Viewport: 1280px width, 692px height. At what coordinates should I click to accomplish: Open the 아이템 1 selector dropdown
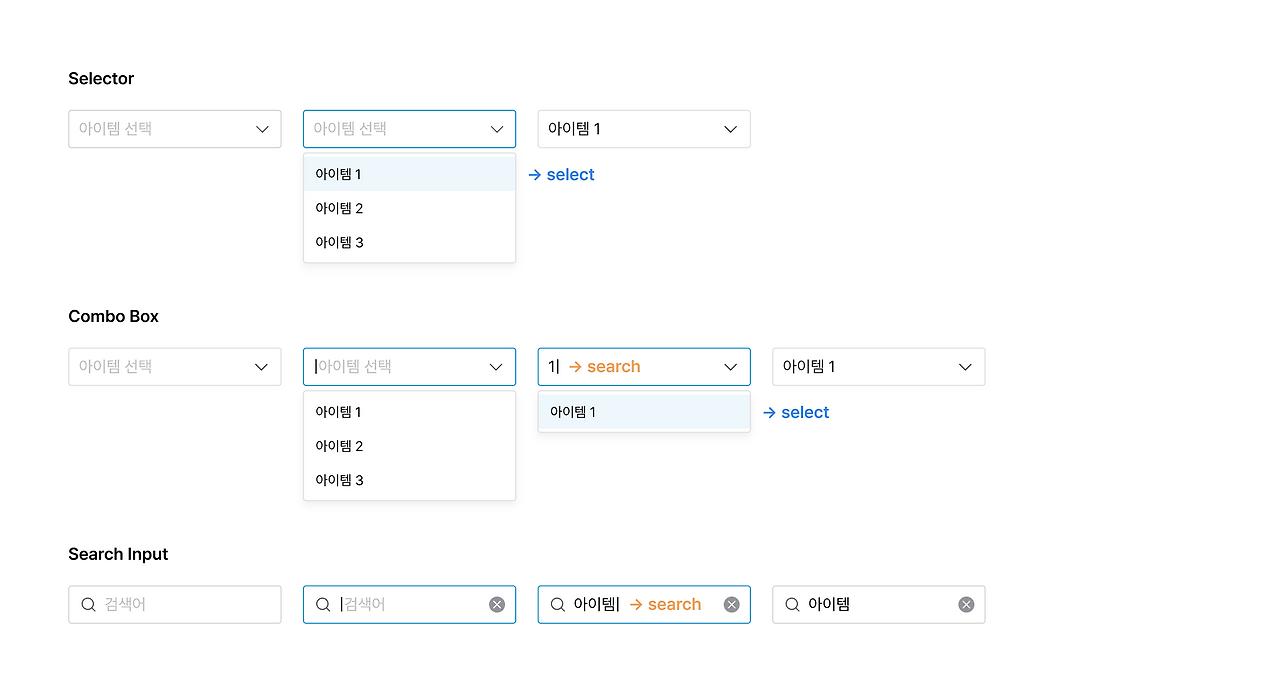(643, 128)
